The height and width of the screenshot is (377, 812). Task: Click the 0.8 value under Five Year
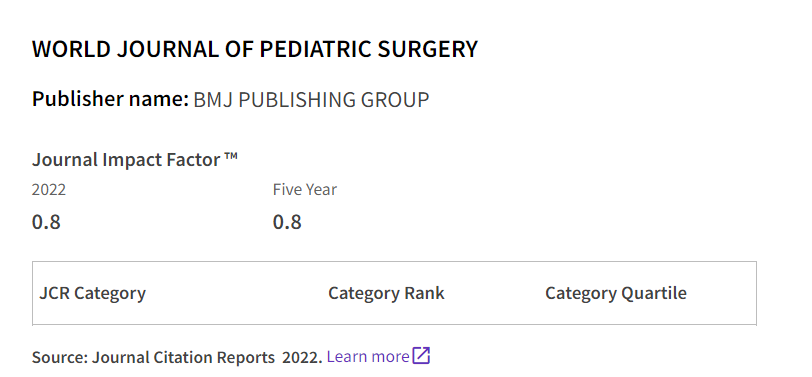coord(287,222)
